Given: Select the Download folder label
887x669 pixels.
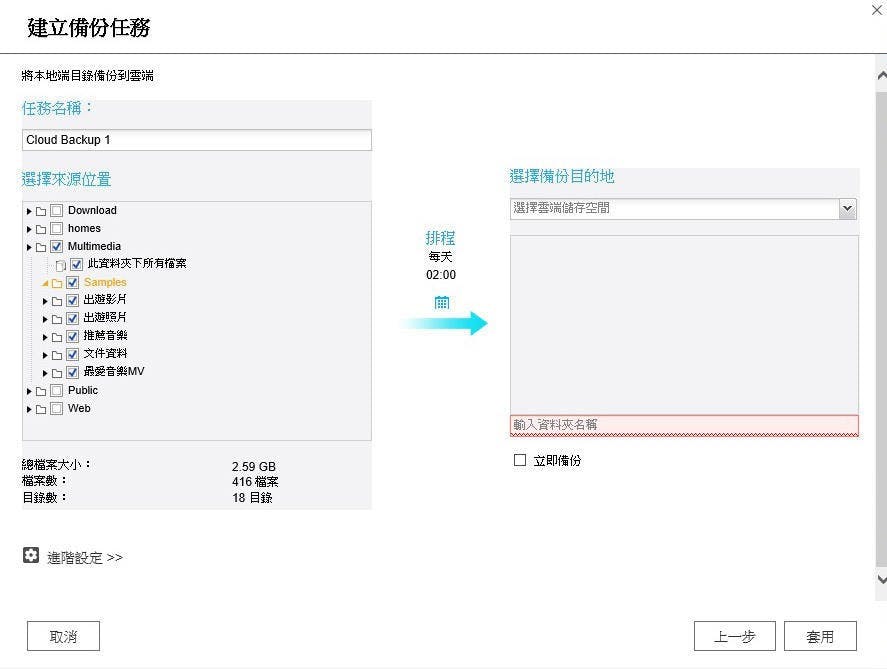Looking at the screenshot, I should 92,210.
